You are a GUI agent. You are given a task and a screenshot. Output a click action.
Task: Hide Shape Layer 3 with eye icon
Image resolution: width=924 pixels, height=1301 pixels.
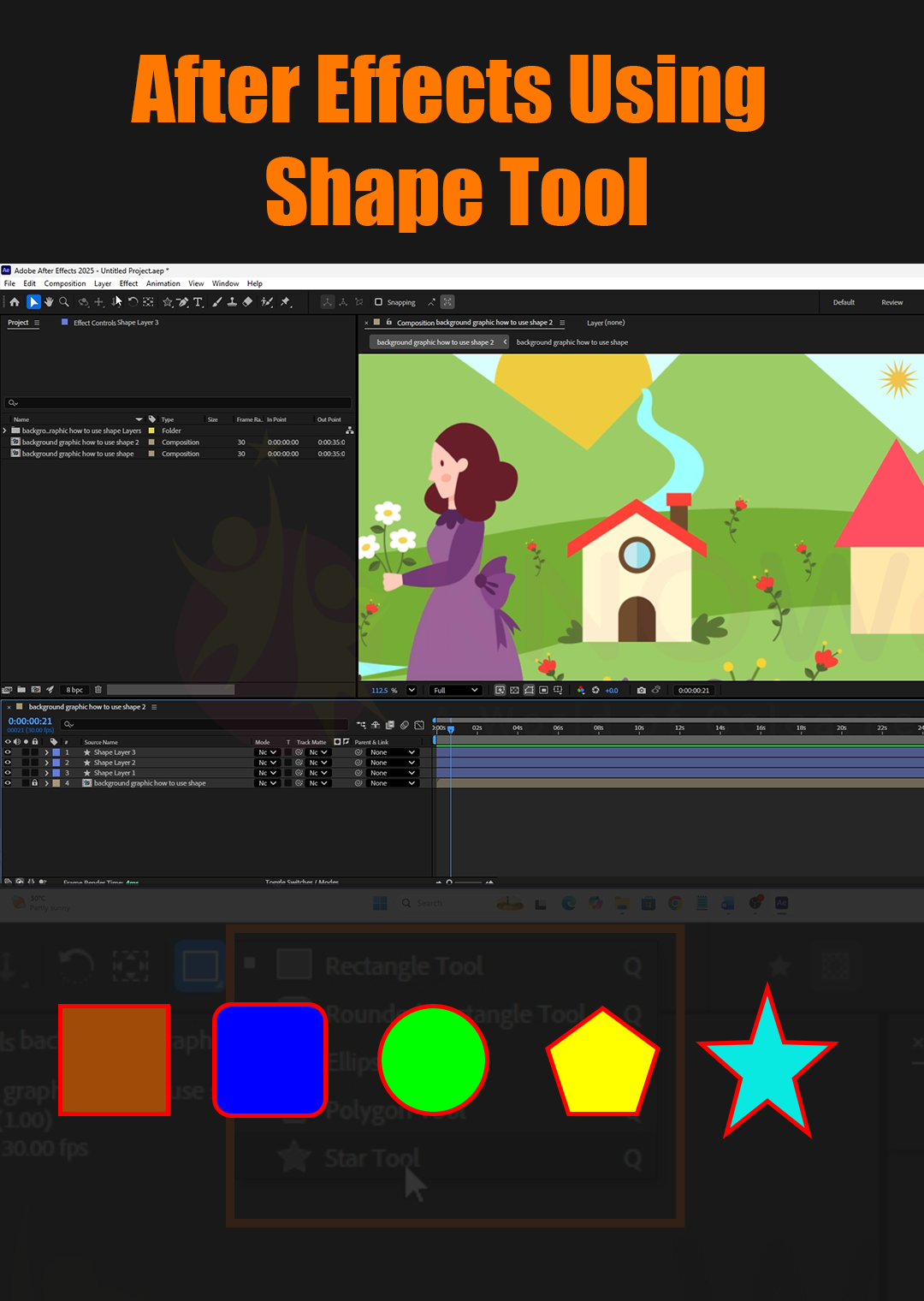8,752
